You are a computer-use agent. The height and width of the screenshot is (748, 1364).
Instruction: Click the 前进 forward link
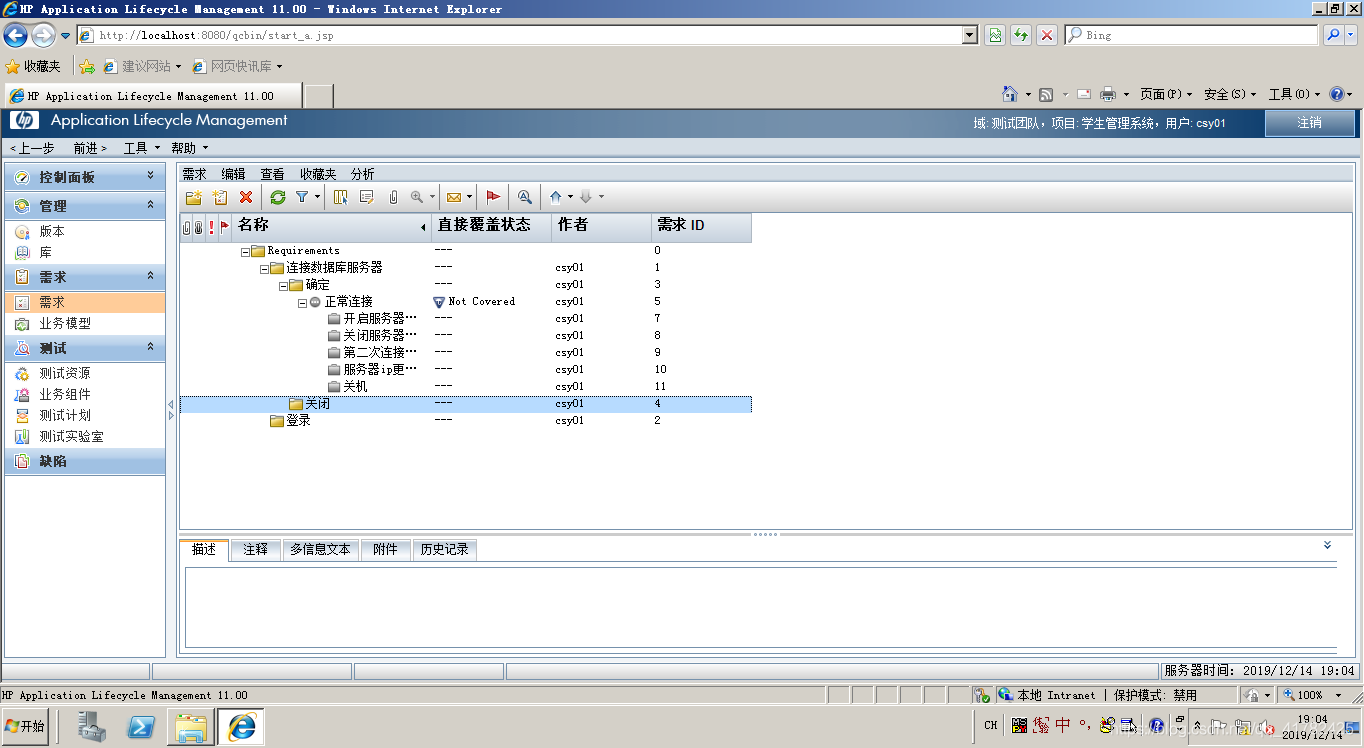pyautogui.click(x=90, y=148)
